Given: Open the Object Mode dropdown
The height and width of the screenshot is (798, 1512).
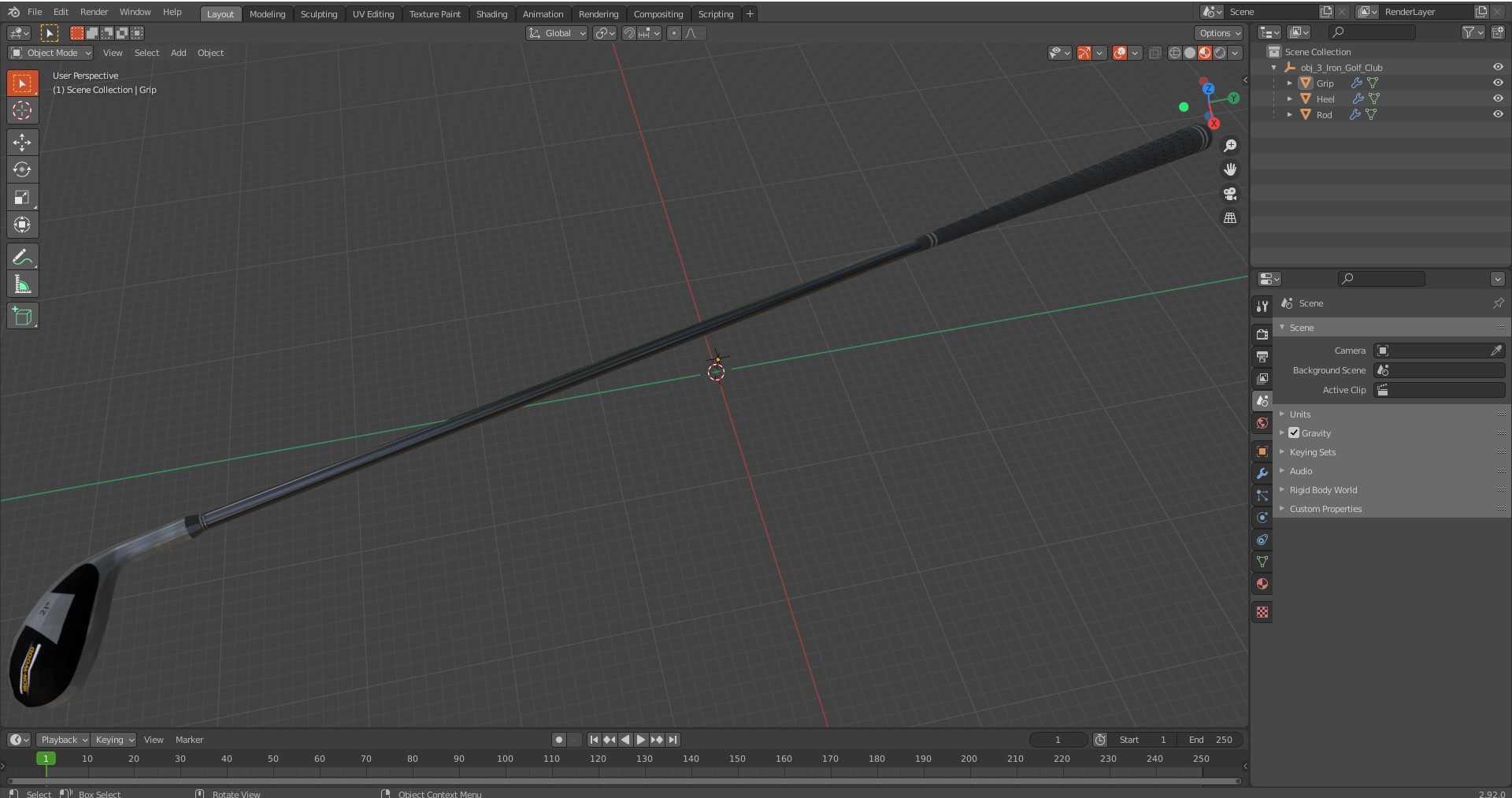Looking at the screenshot, I should click(x=50, y=53).
